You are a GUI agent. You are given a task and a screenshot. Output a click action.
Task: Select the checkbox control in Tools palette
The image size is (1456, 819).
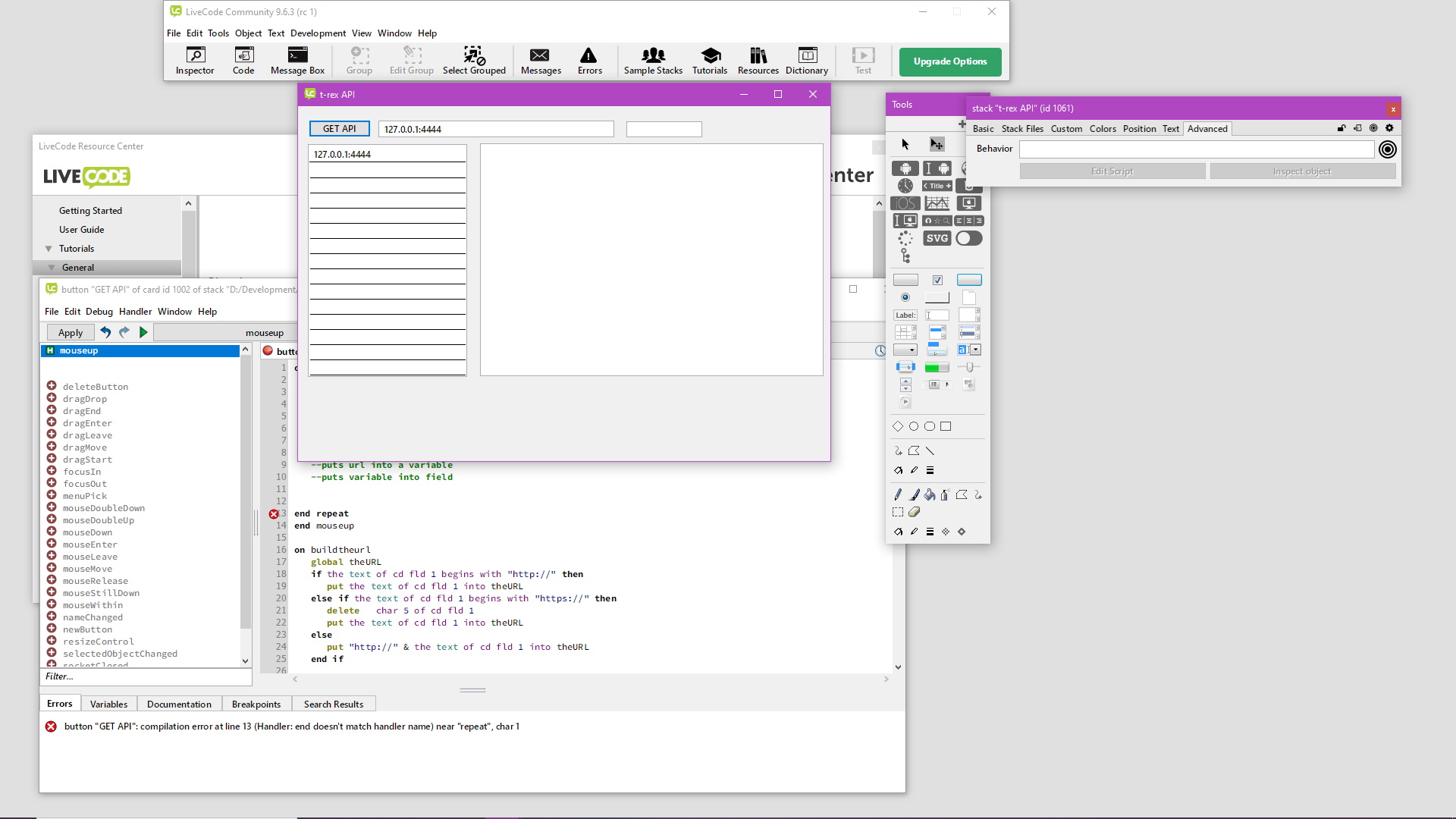coord(937,280)
